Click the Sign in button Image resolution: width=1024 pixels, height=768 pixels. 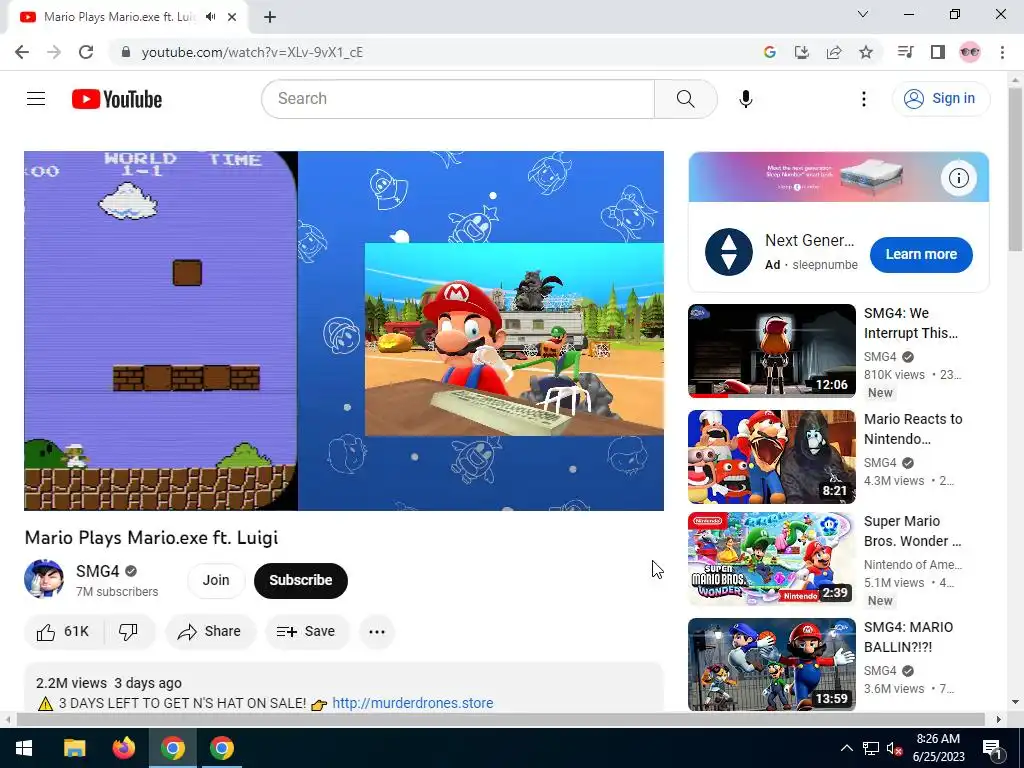(x=941, y=99)
